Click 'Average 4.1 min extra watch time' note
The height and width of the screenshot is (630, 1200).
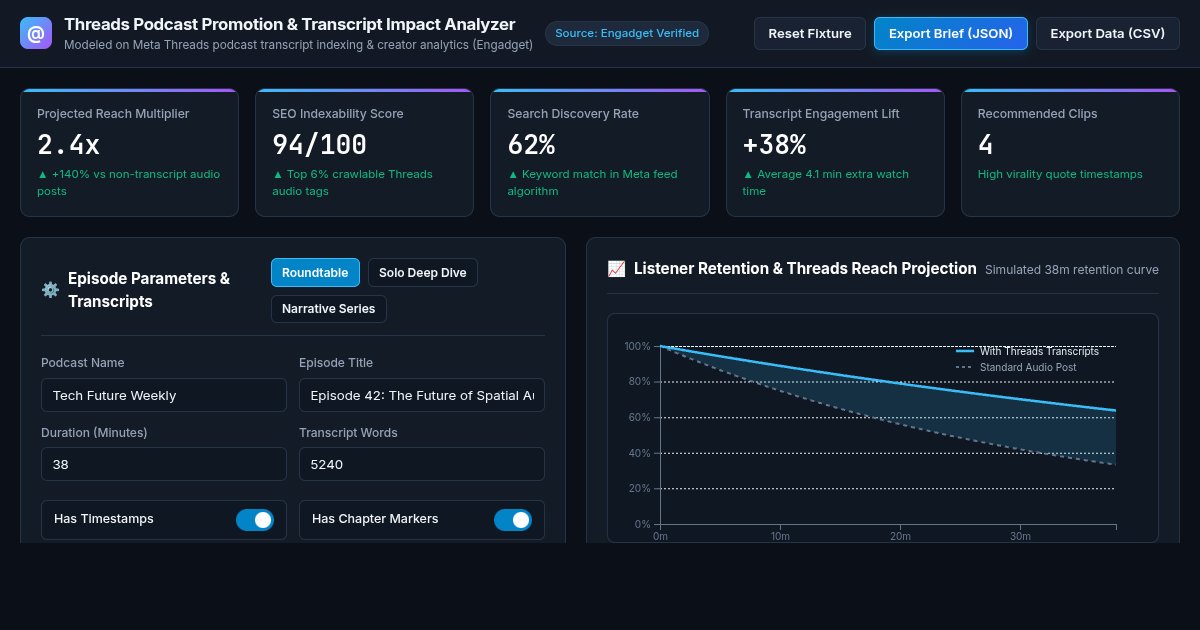pyautogui.click(x=826, y=182)
